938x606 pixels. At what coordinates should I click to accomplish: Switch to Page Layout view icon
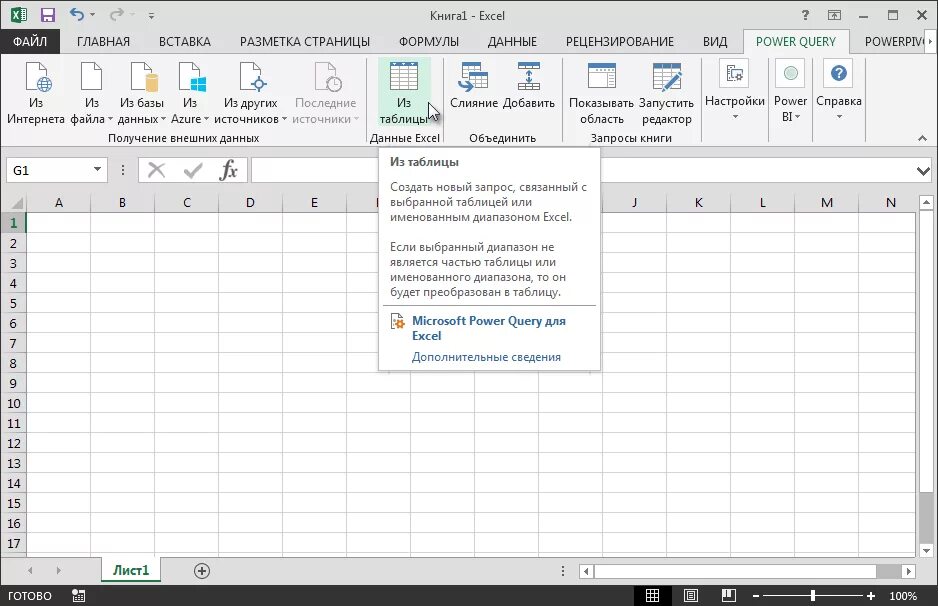tap(690, 596)
